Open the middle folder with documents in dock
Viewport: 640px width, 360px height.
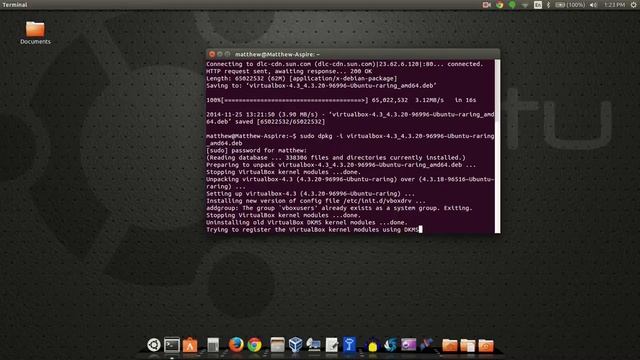467,345
